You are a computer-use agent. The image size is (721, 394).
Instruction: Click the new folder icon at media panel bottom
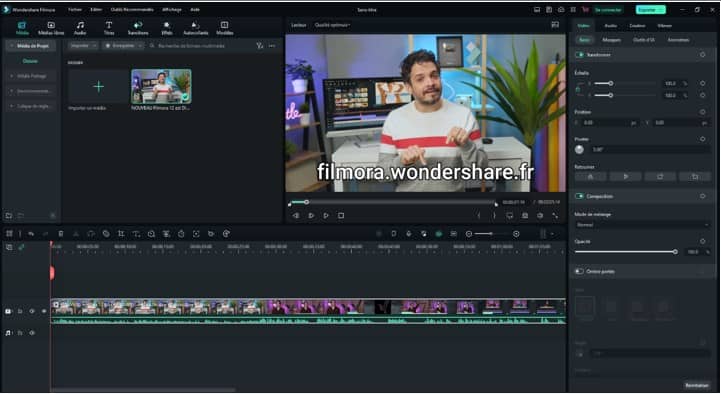tap(8, 215)
